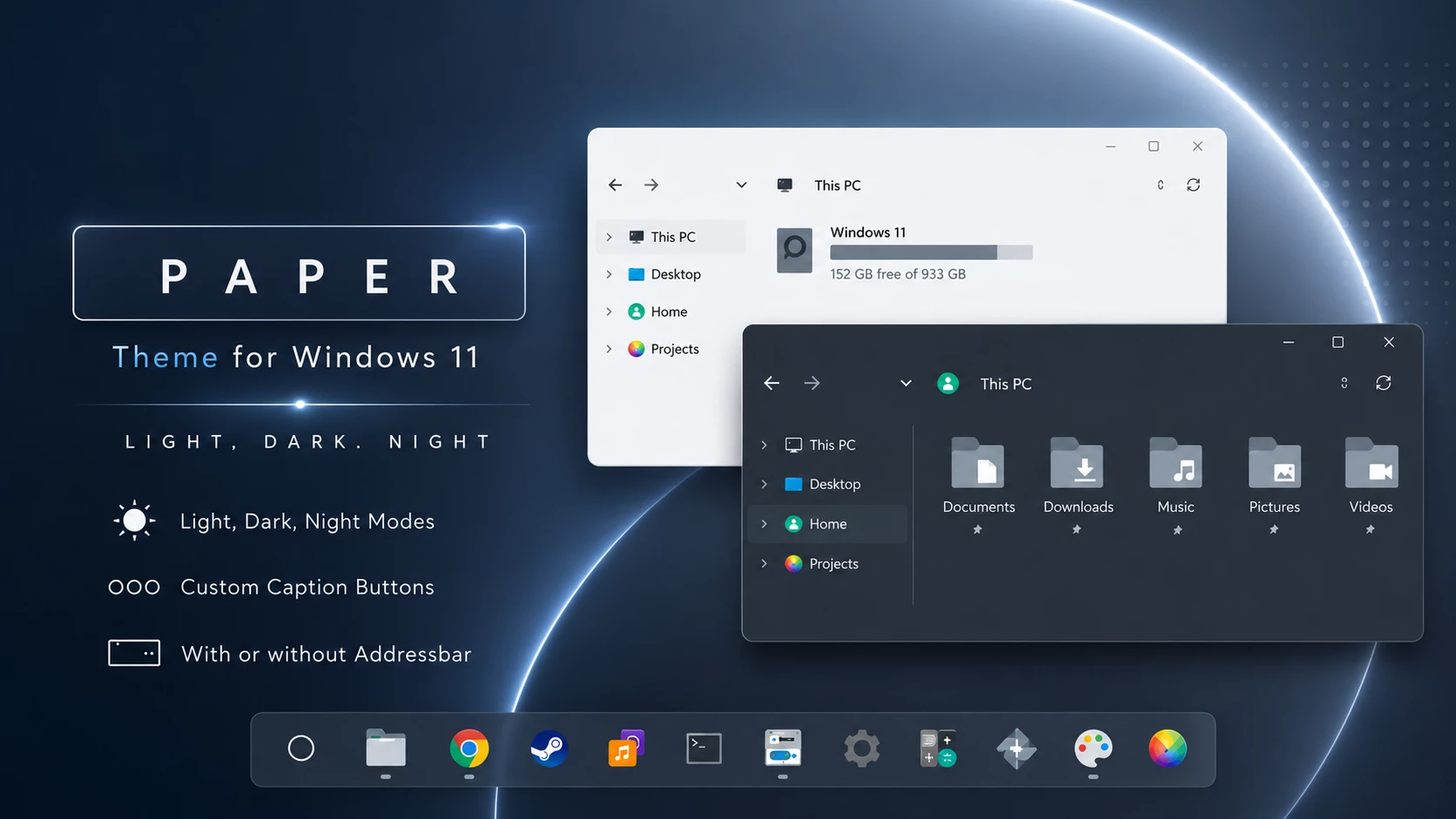Click Windows 11 drive usage bar
The height and width of the screenshot is (819, 1456).
(x=931, y=252)
